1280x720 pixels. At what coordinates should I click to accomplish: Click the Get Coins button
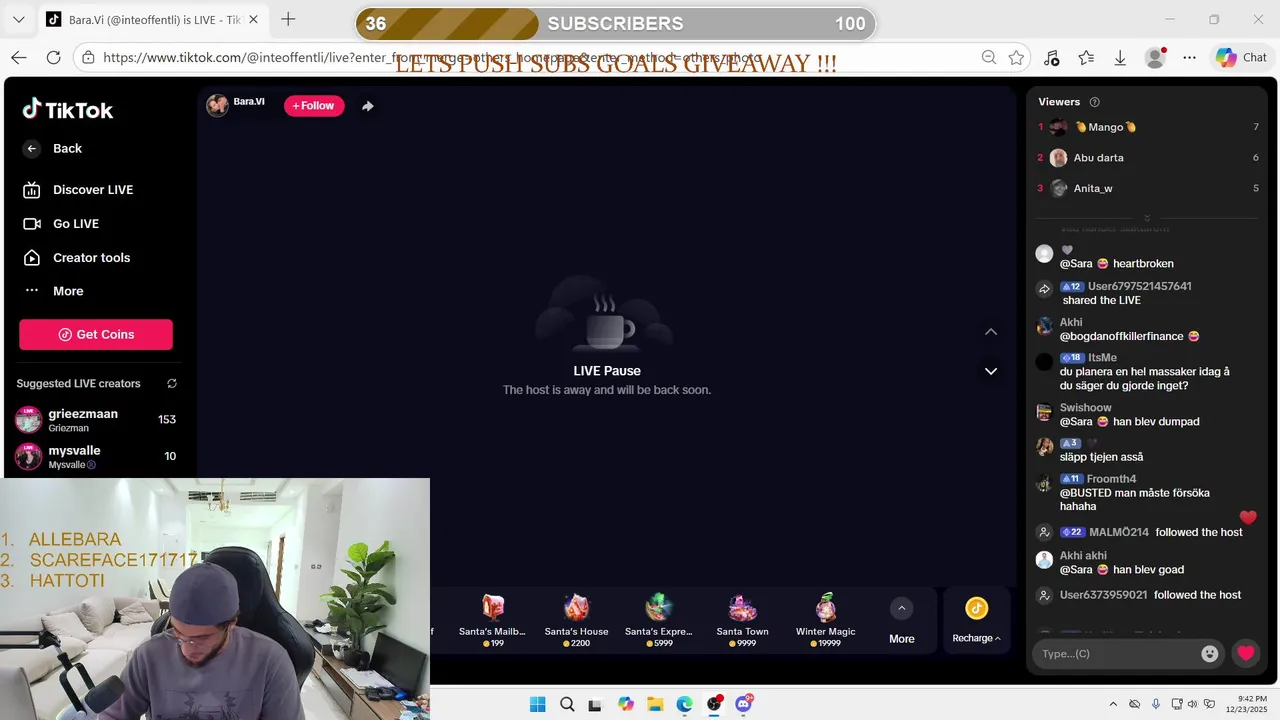(96, 334)
